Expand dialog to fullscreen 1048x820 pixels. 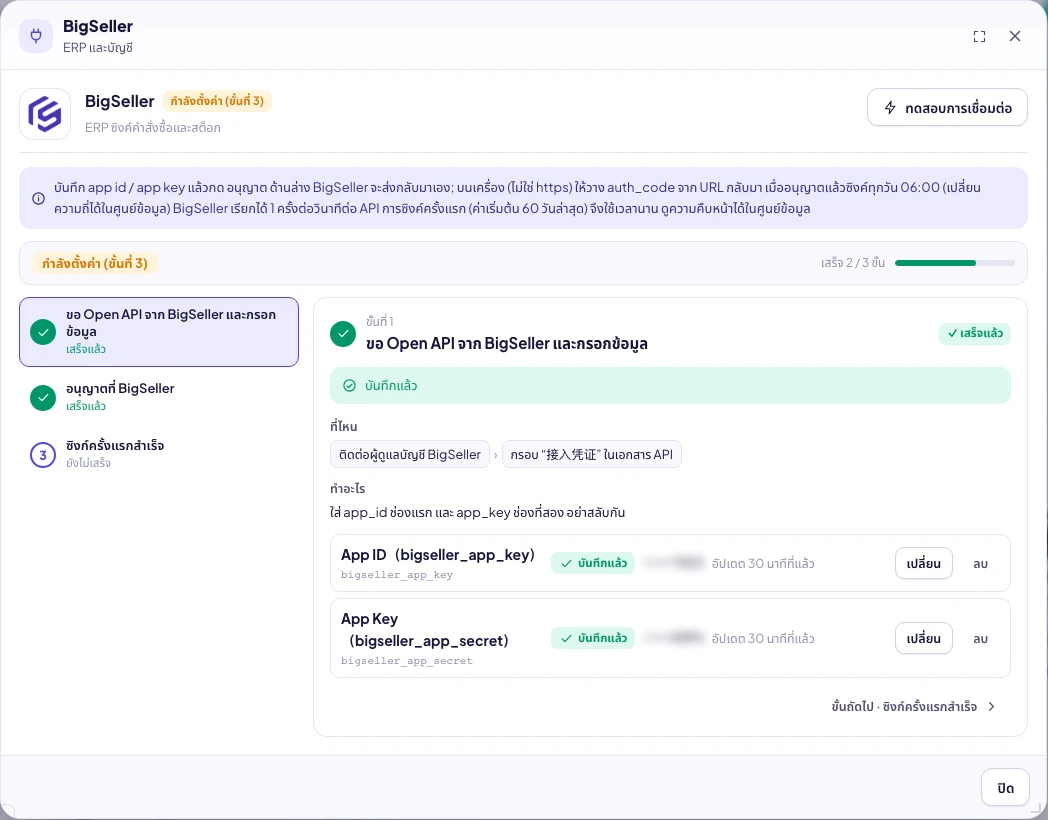[x=979, y=36]
